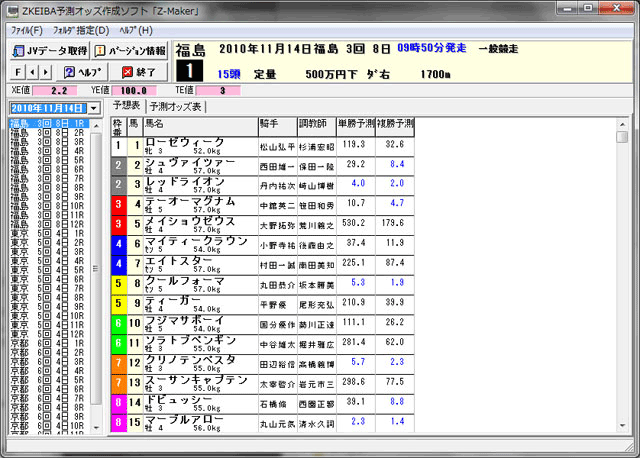Click the race number 1 black box
This screenshot has width=640, height=458.
tap(189, 71)
